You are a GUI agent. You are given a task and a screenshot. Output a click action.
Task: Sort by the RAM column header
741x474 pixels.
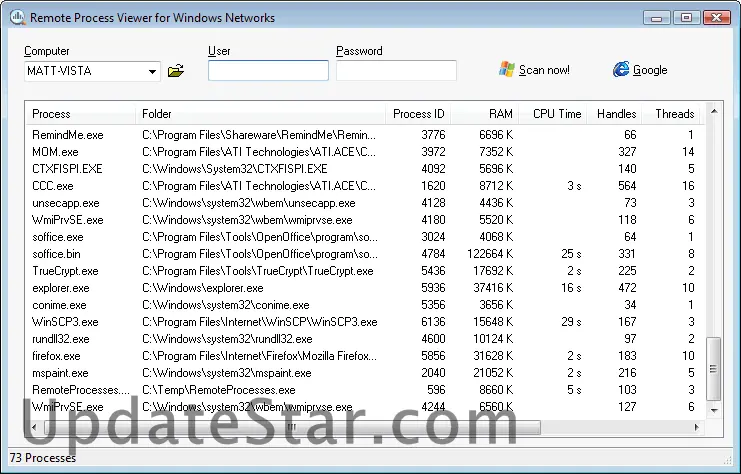point(485,114)
